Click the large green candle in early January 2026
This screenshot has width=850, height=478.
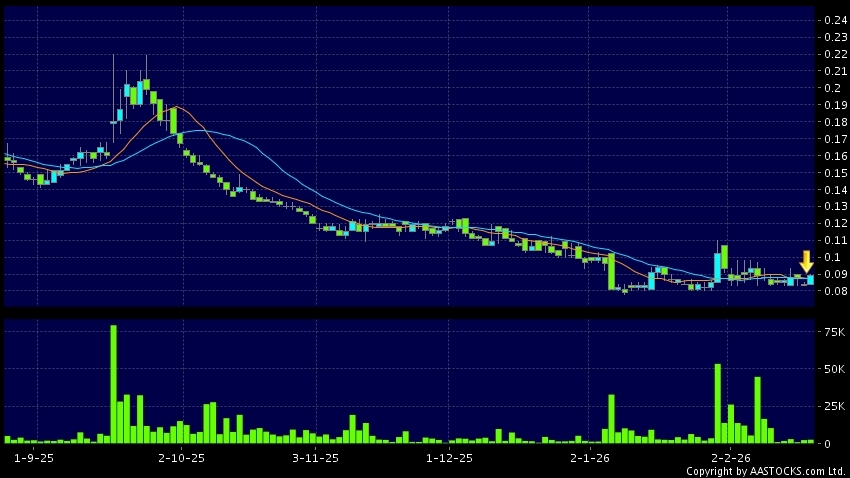pos(610,271)
